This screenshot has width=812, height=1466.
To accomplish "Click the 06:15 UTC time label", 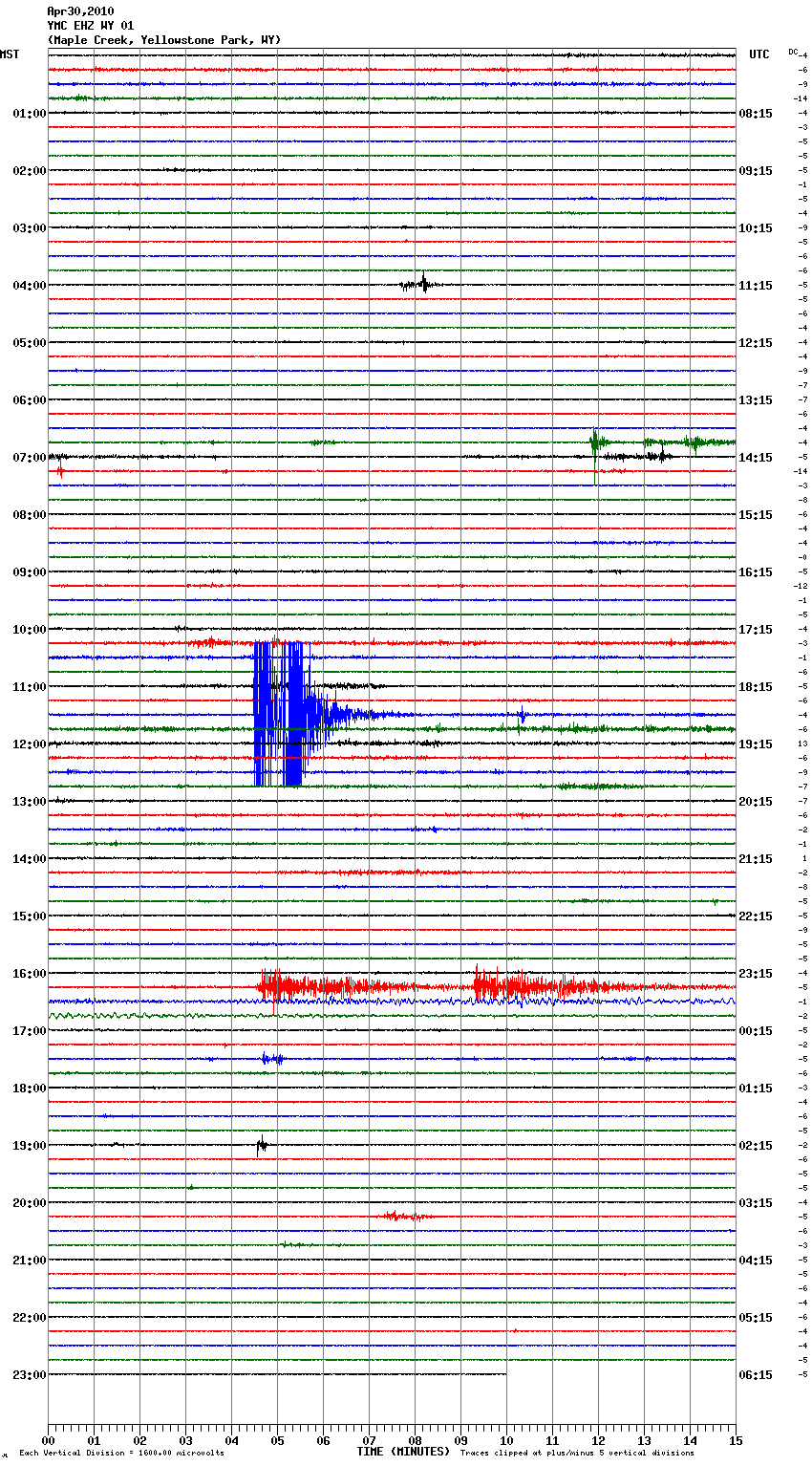I will [x=756, y=1374].
